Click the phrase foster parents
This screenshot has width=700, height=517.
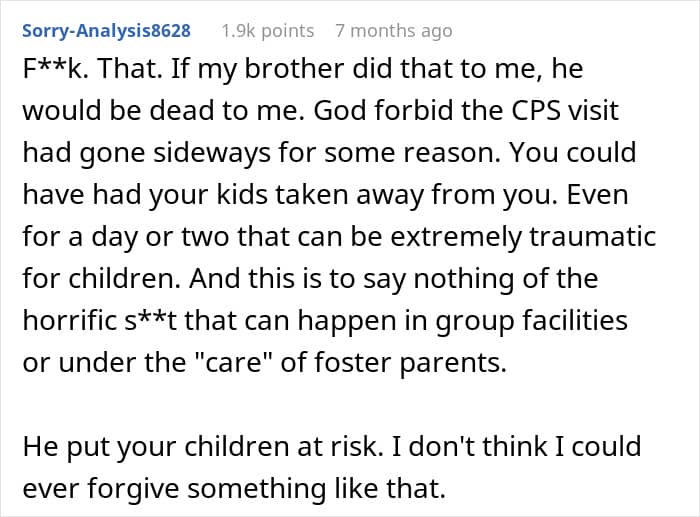point(410,363)
